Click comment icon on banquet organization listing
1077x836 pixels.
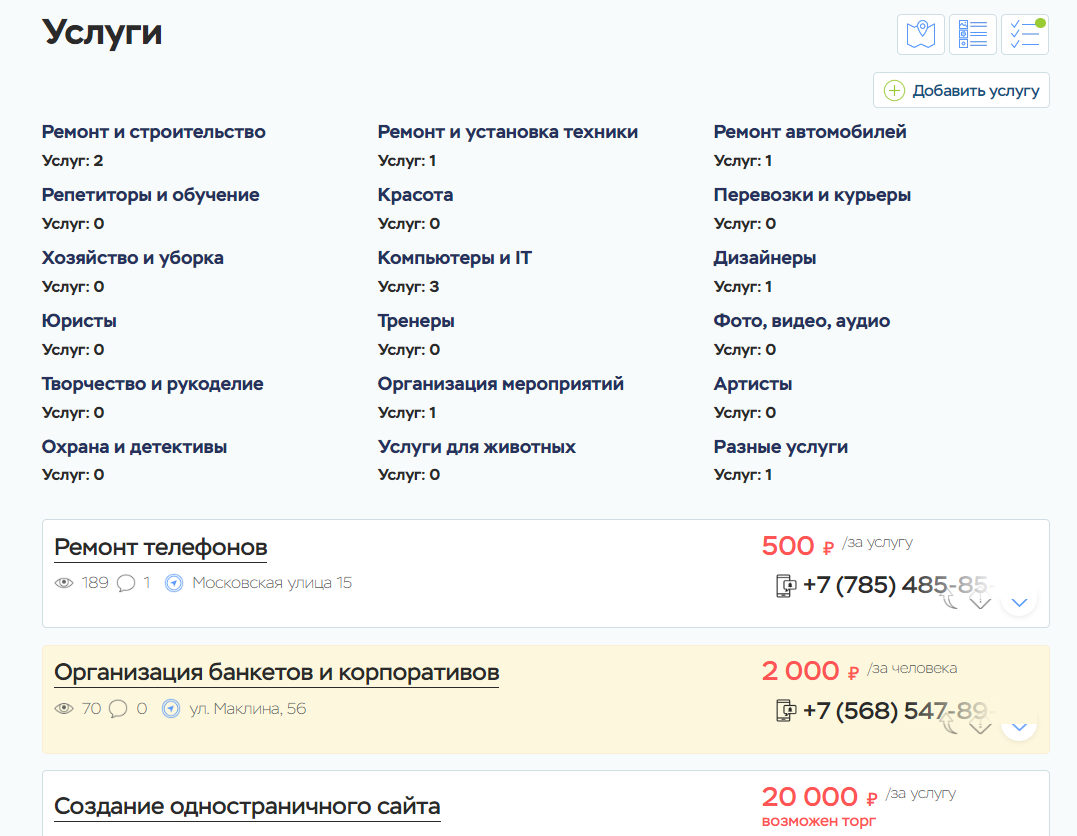click(118, 709)
